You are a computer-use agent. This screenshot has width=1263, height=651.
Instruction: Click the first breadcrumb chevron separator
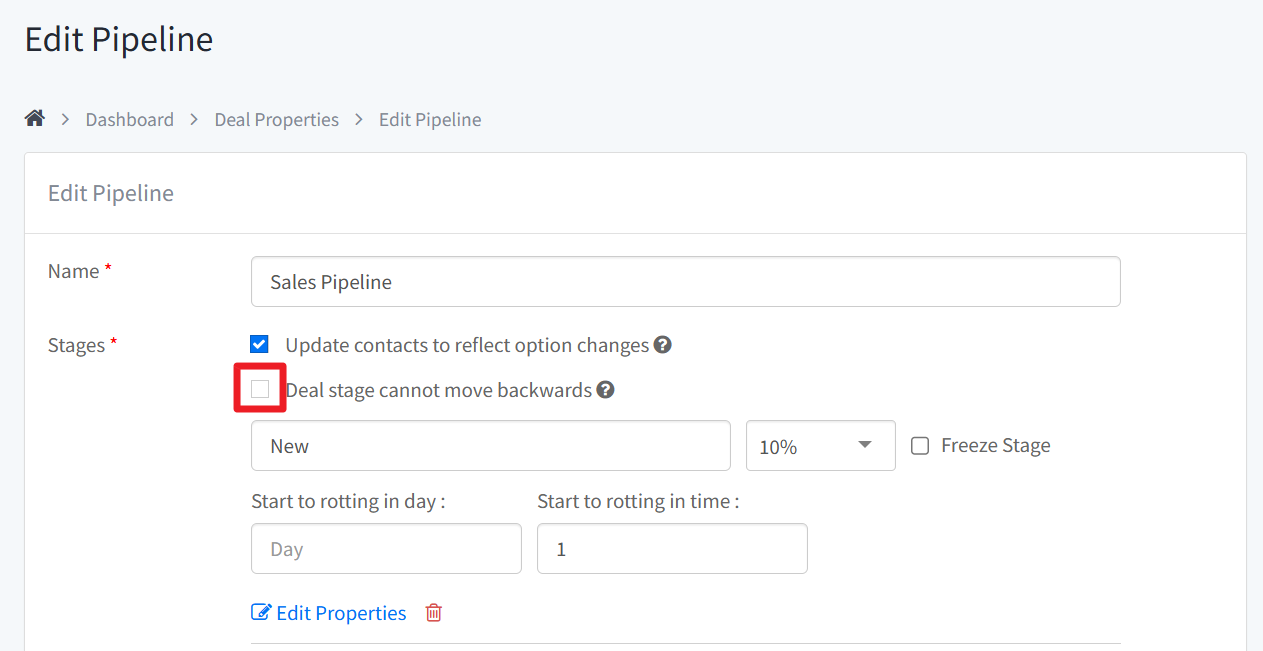click(66, 120)
